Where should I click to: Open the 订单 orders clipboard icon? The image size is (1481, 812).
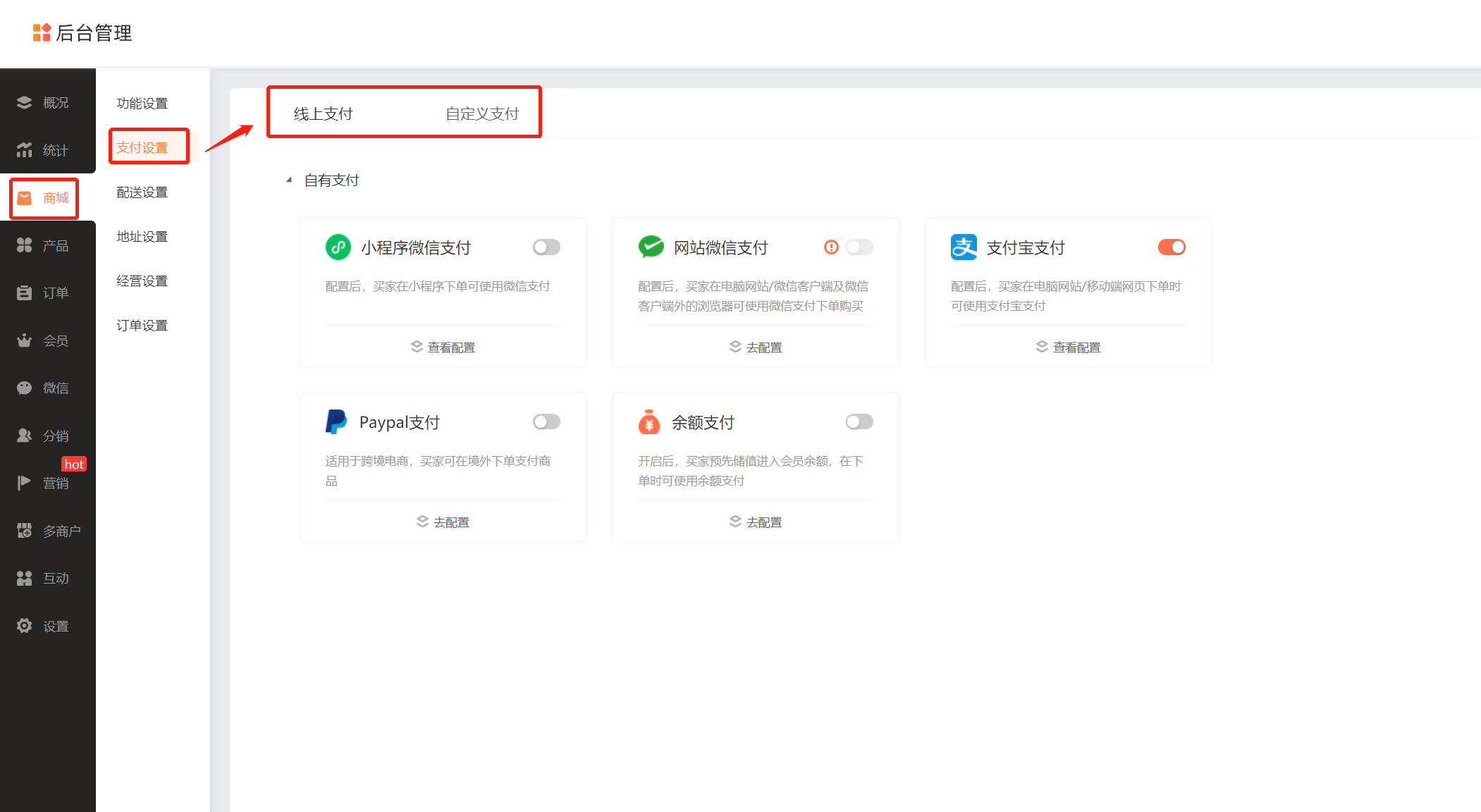[25, 293]
